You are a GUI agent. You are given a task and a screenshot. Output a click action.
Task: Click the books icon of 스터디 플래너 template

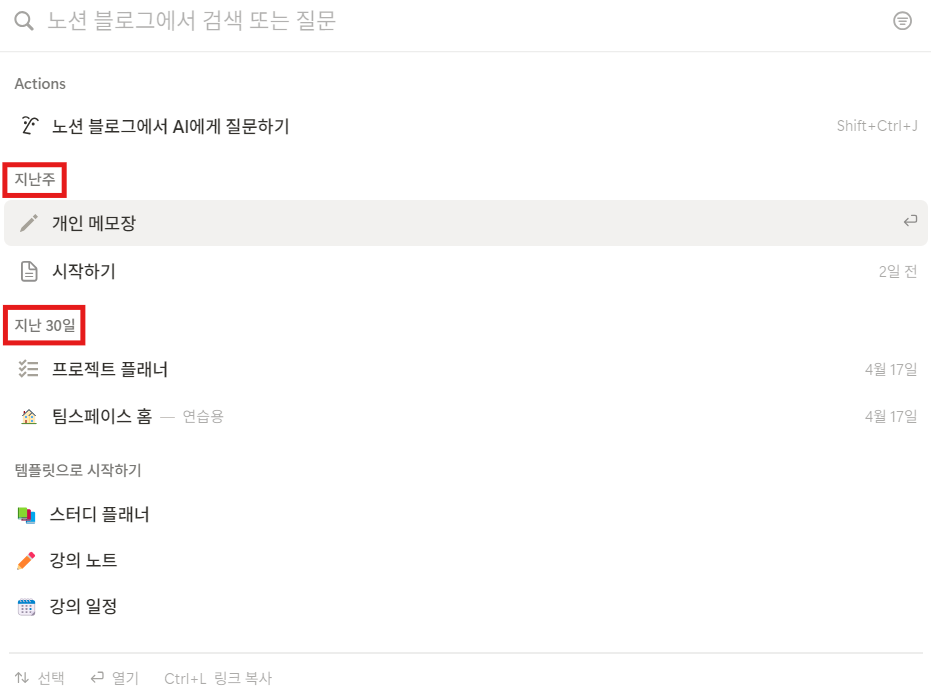point(28,514)
